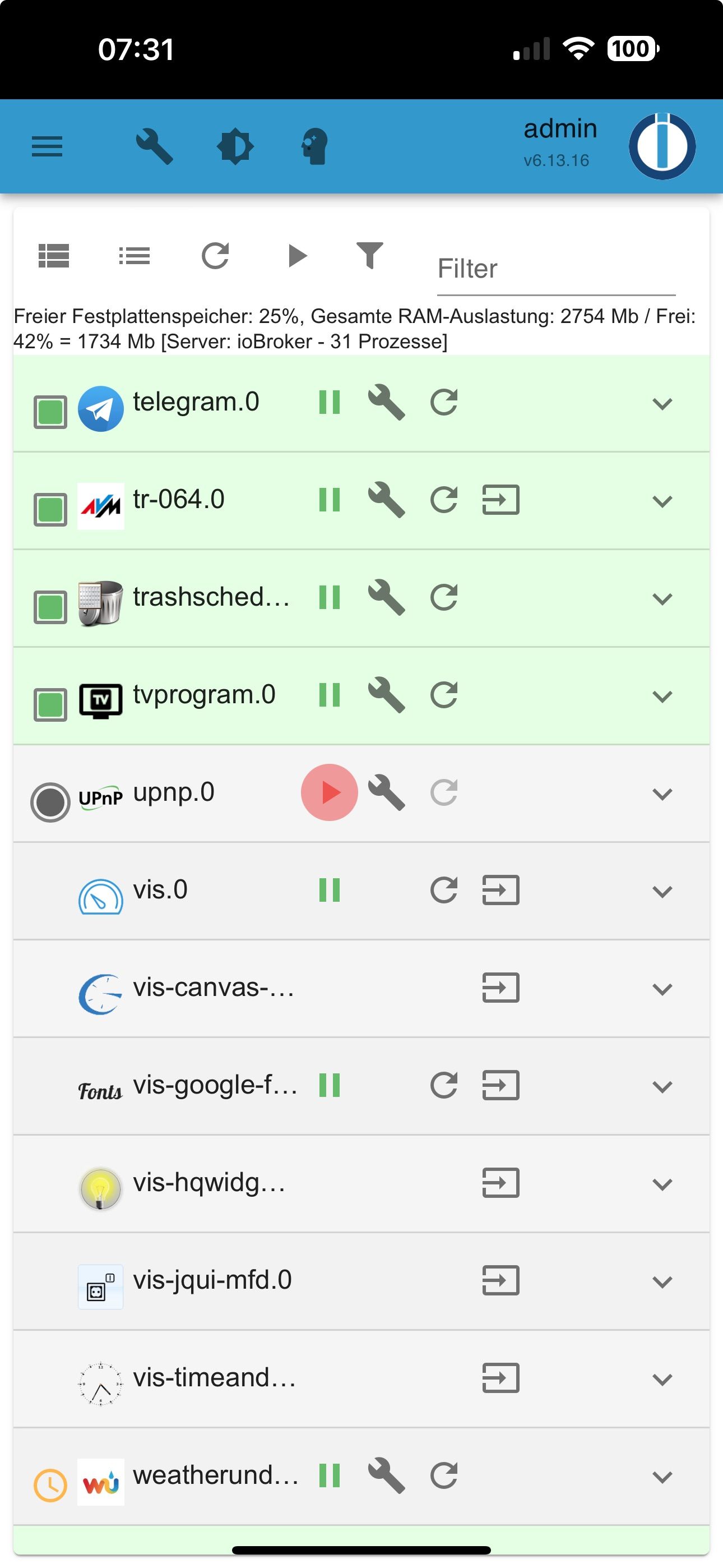Expand the tvprogram.0 row details
This screenshot has height=1568, width=723.
662,696
